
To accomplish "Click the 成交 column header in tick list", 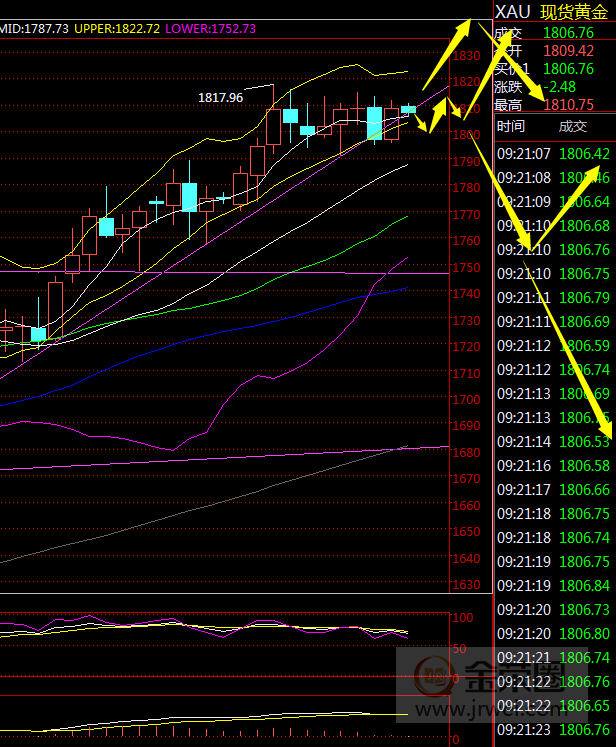I will click(572, 126).
